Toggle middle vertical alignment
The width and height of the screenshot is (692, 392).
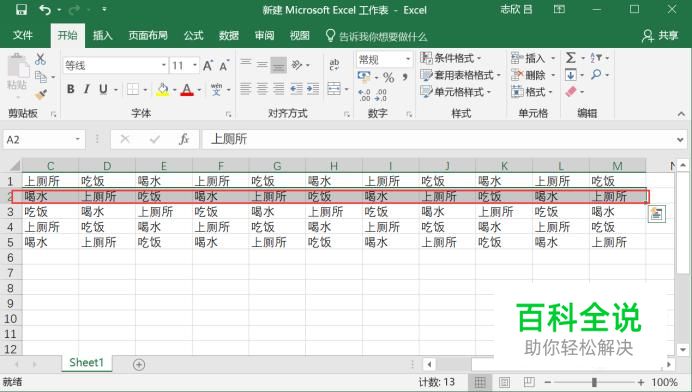point(262,65)
